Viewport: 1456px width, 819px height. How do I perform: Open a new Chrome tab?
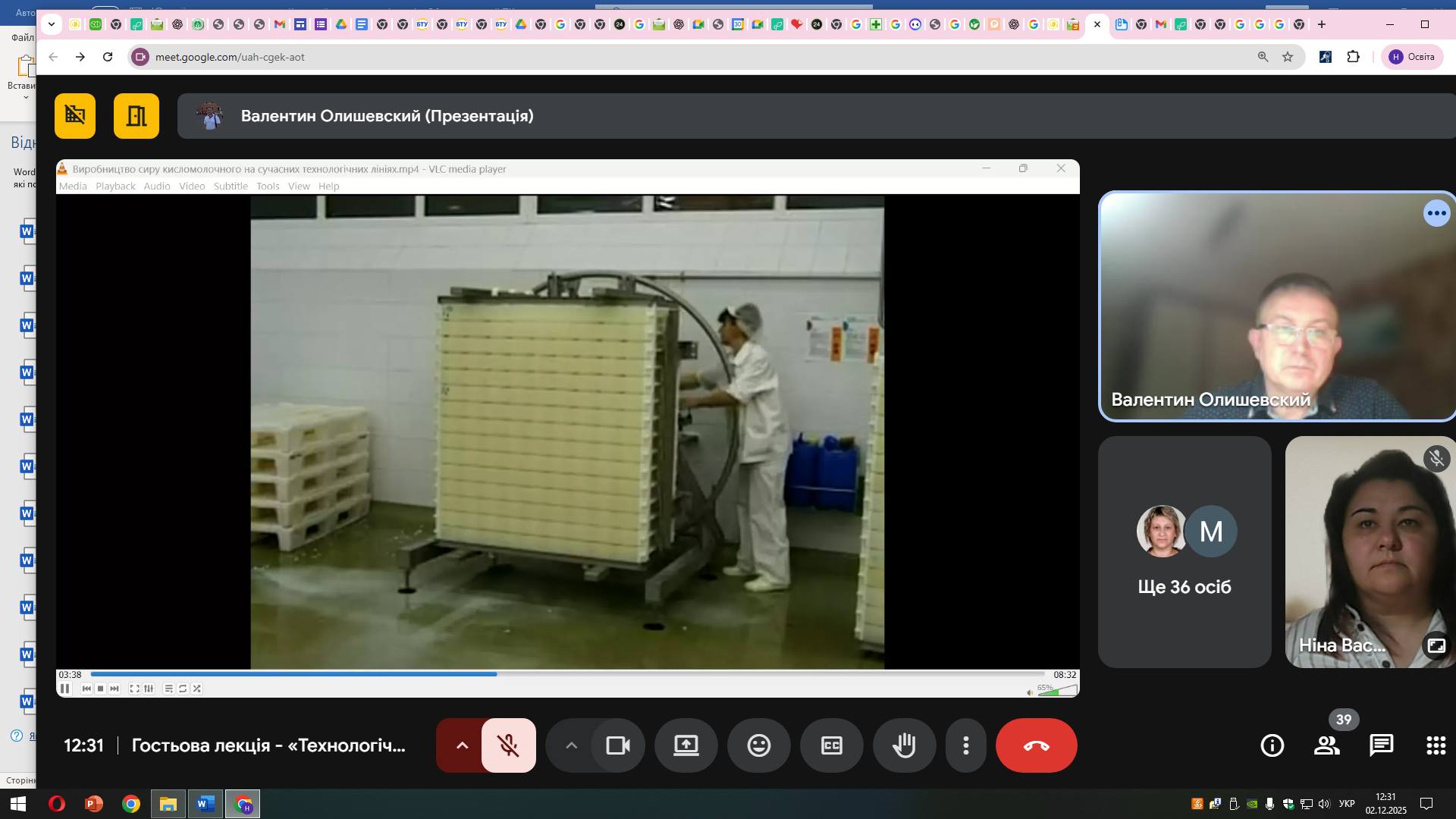[x=1322, y=24]
